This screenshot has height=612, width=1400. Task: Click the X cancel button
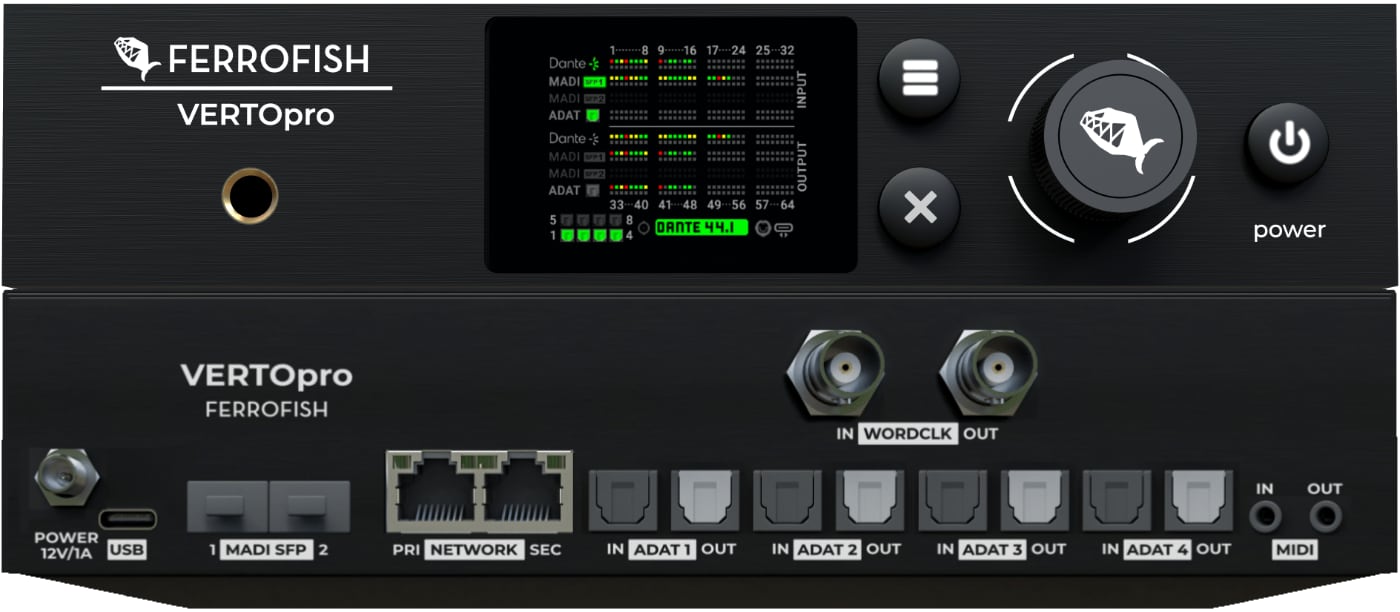(919, 208)
